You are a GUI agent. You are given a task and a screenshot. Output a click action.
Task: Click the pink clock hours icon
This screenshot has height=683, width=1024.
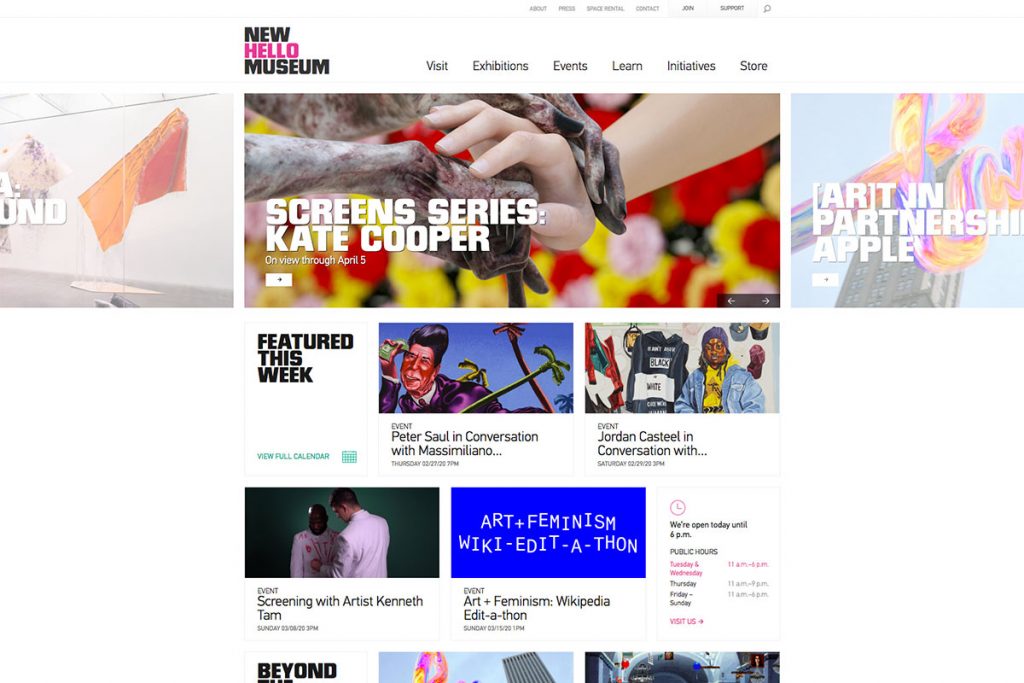click(x=678, y=507)
